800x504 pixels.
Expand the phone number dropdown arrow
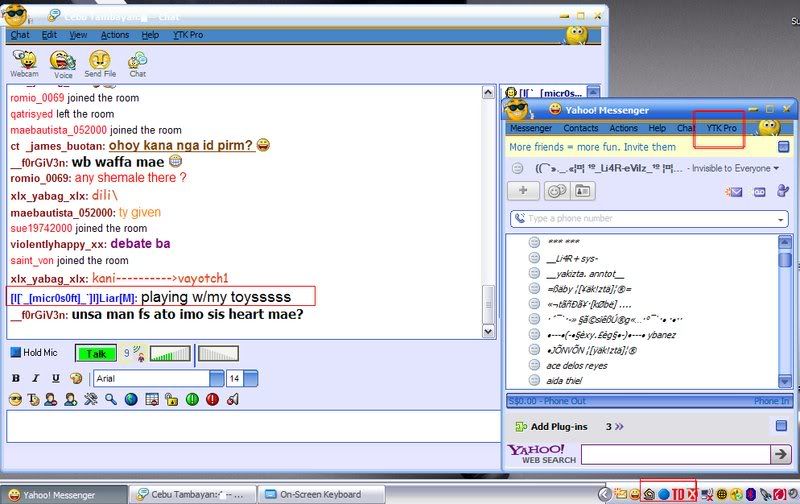point(781,219)
